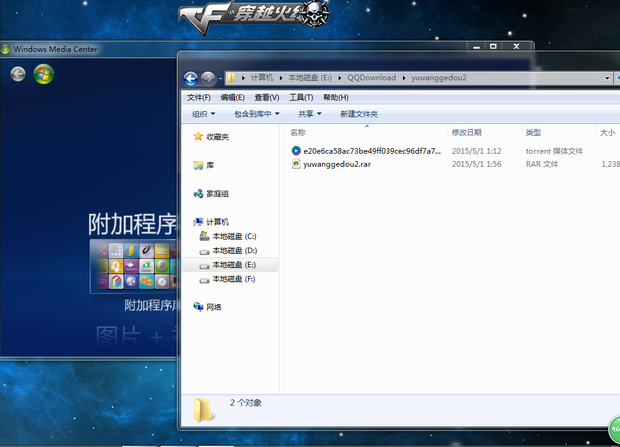
Task: Open 家庭组 in navigation pane
Action: 217,194
